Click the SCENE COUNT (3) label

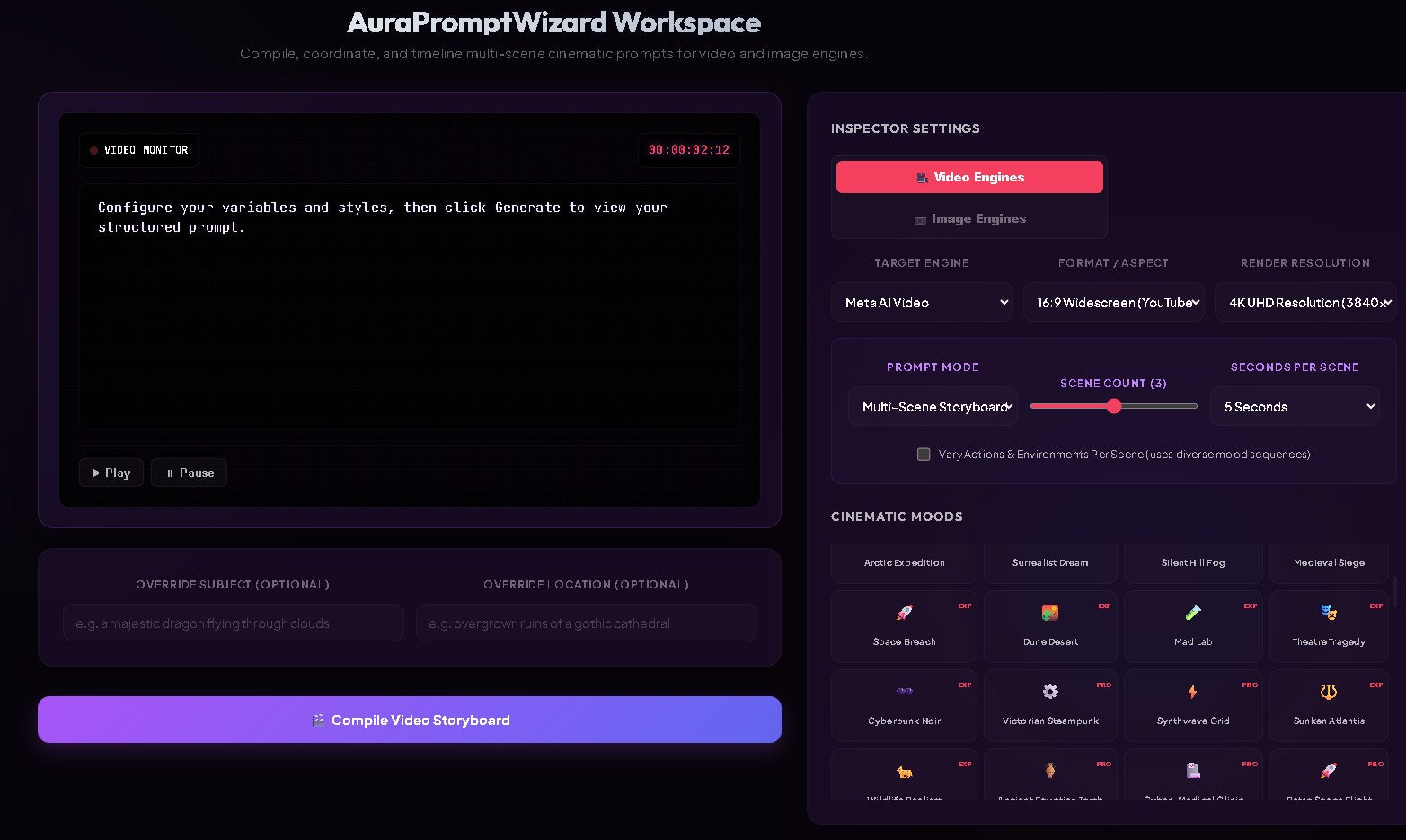(x=1113, y=383)
